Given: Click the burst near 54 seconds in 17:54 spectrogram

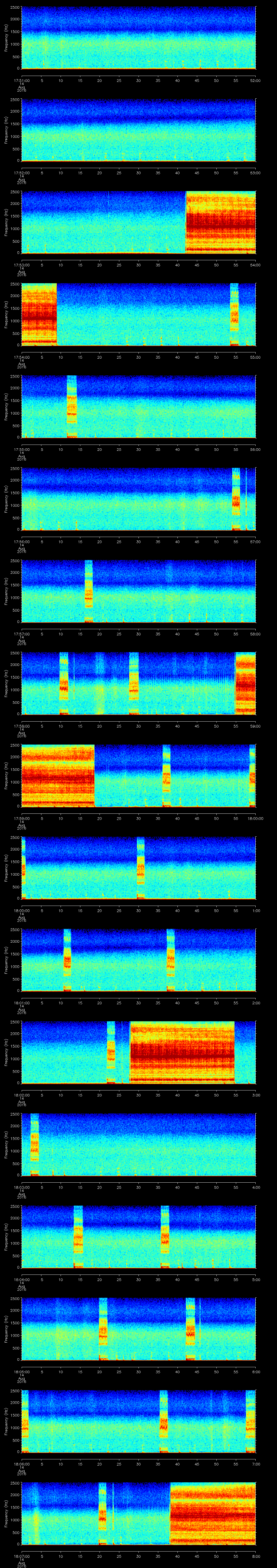Looking at the screenshot, I should (x=234, y=314).
